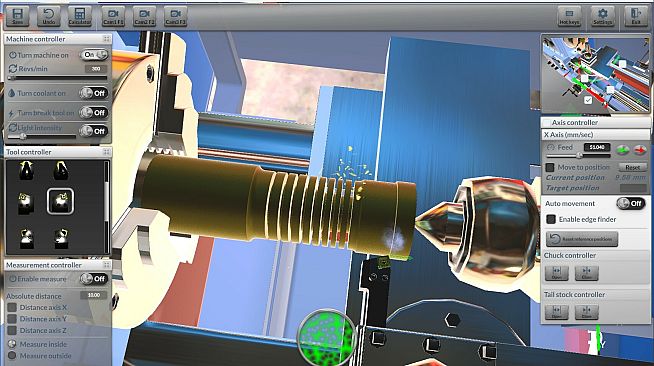Move X axis with green arrow
Screen dimensions: 654x366
[623, 149]
